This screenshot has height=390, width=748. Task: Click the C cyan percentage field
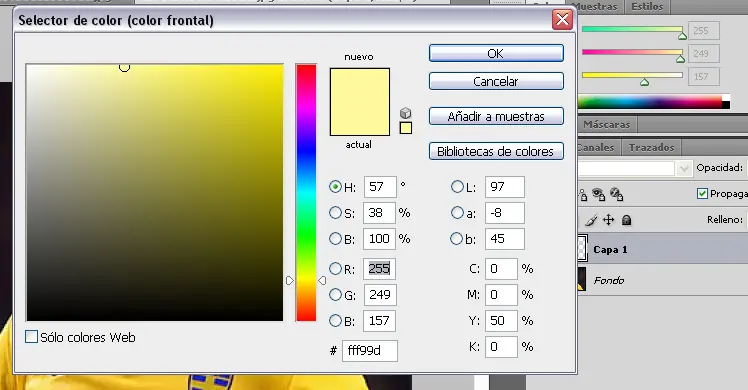(501, 268)
